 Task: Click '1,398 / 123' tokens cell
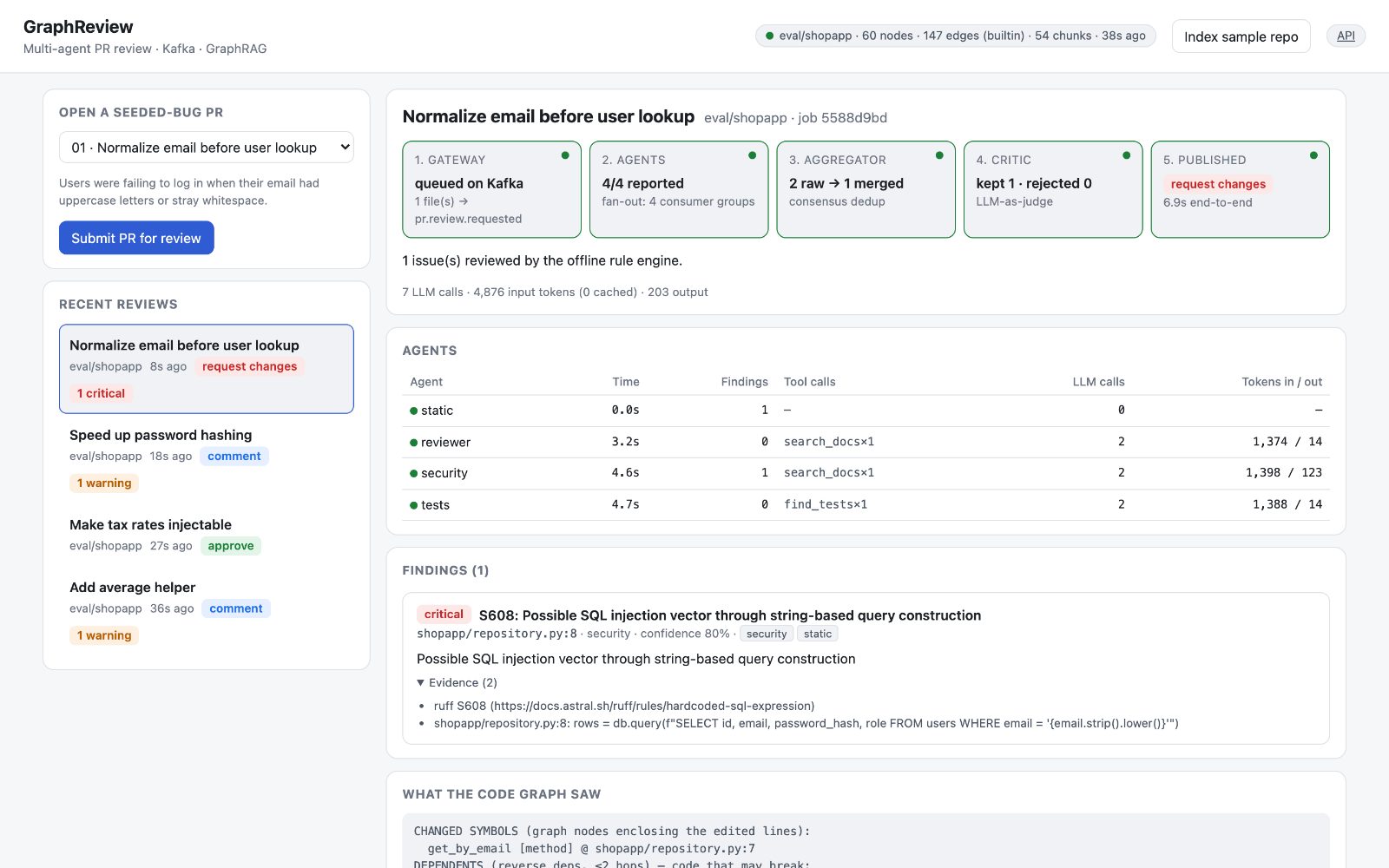pos(1284,472)
